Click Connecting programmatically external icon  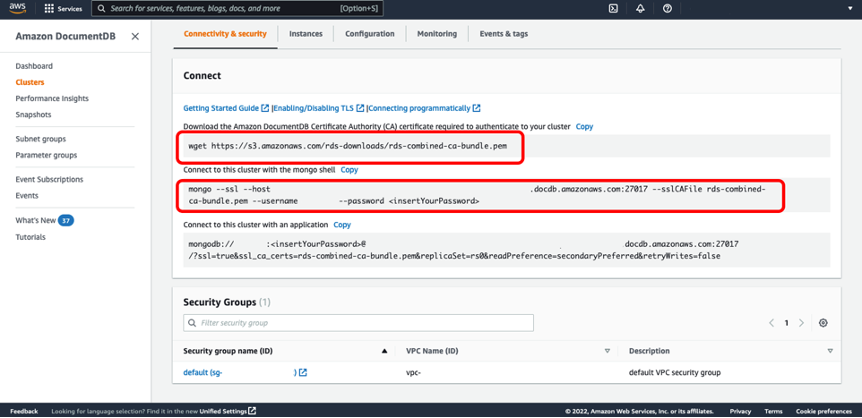(x=477, y=108)
